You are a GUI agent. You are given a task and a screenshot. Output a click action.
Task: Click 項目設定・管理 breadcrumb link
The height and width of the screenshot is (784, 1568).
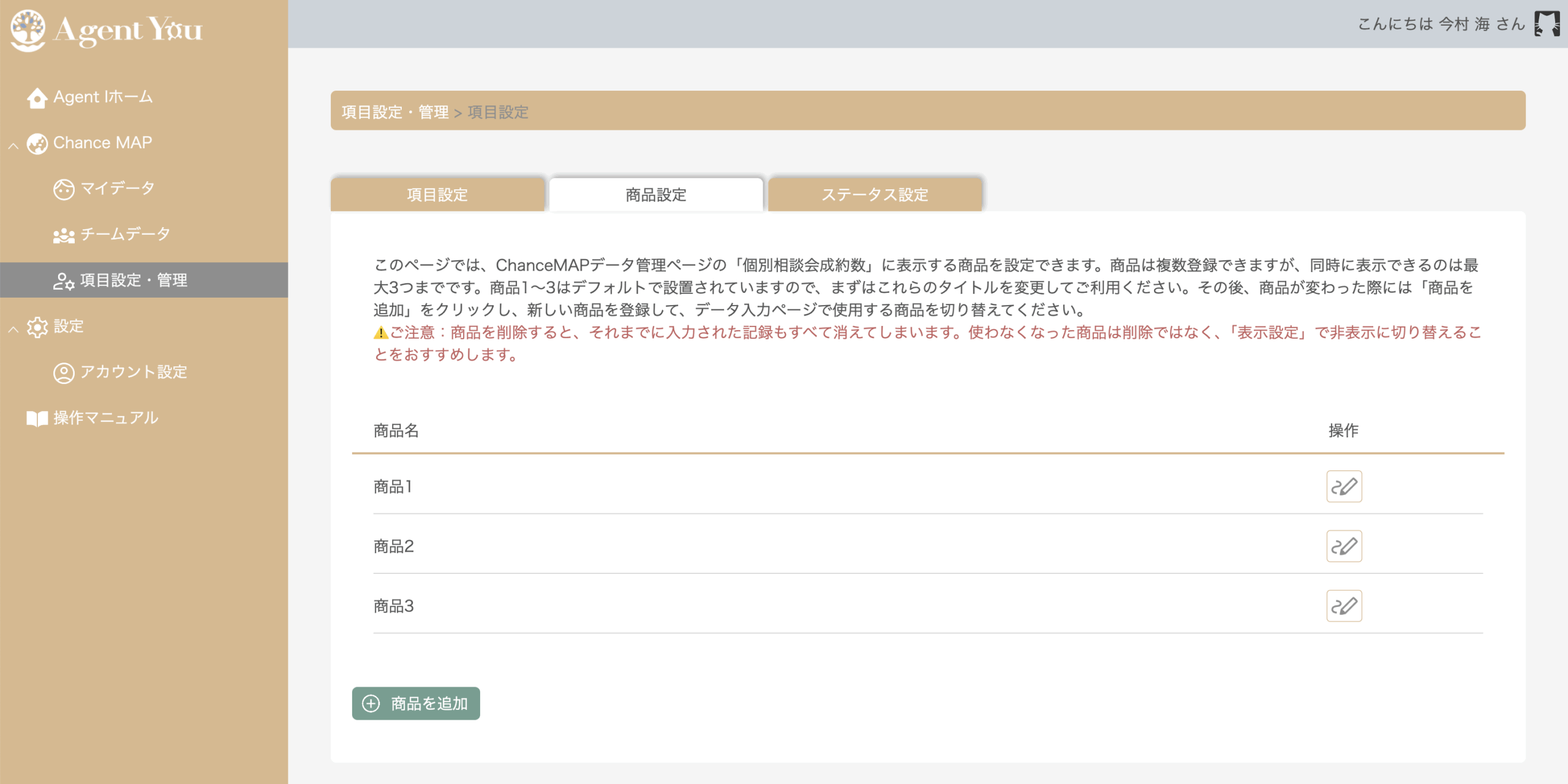click(x=395, y=112)
